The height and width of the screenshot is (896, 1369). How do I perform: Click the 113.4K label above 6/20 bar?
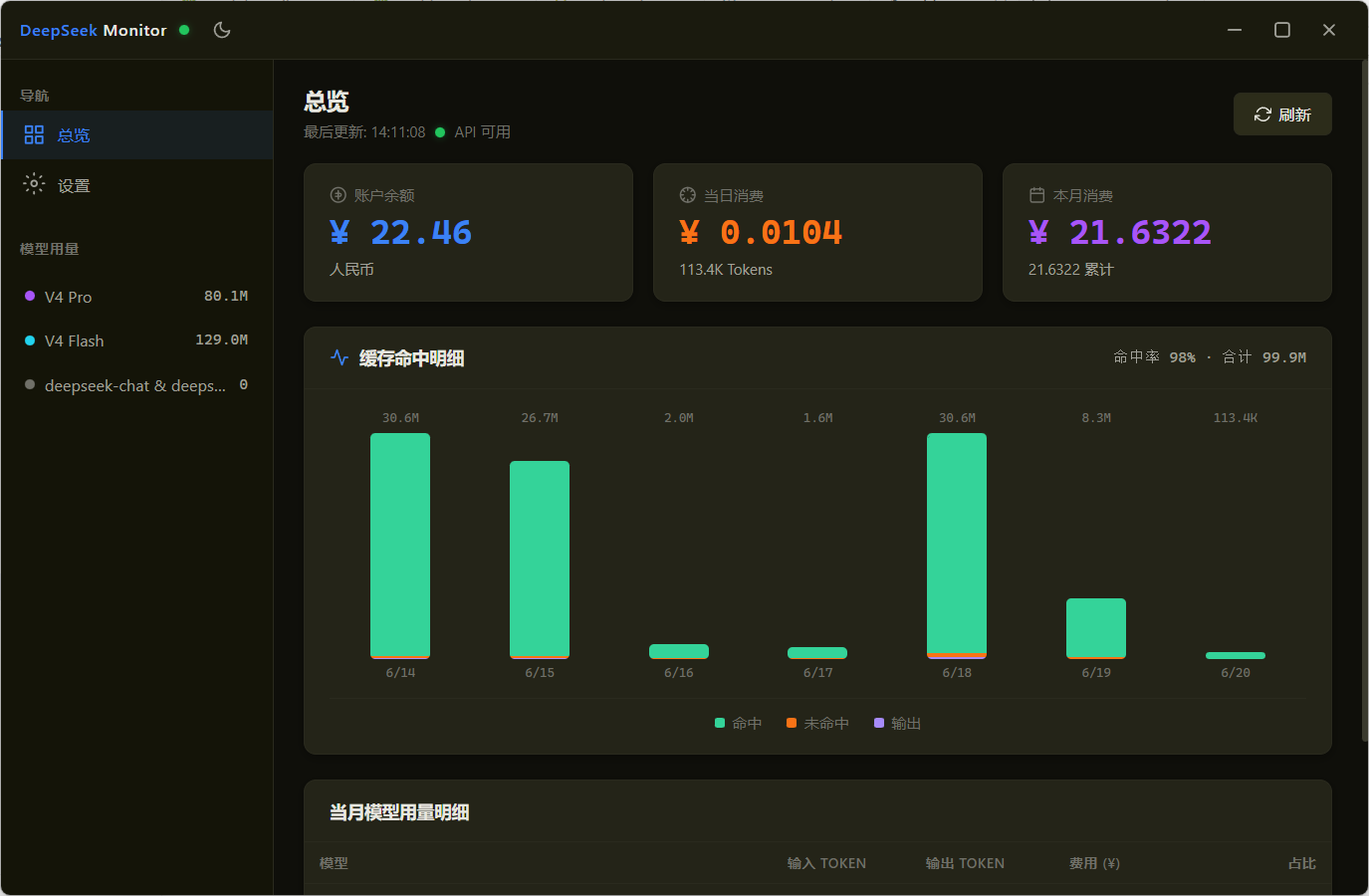[1236, 418]
